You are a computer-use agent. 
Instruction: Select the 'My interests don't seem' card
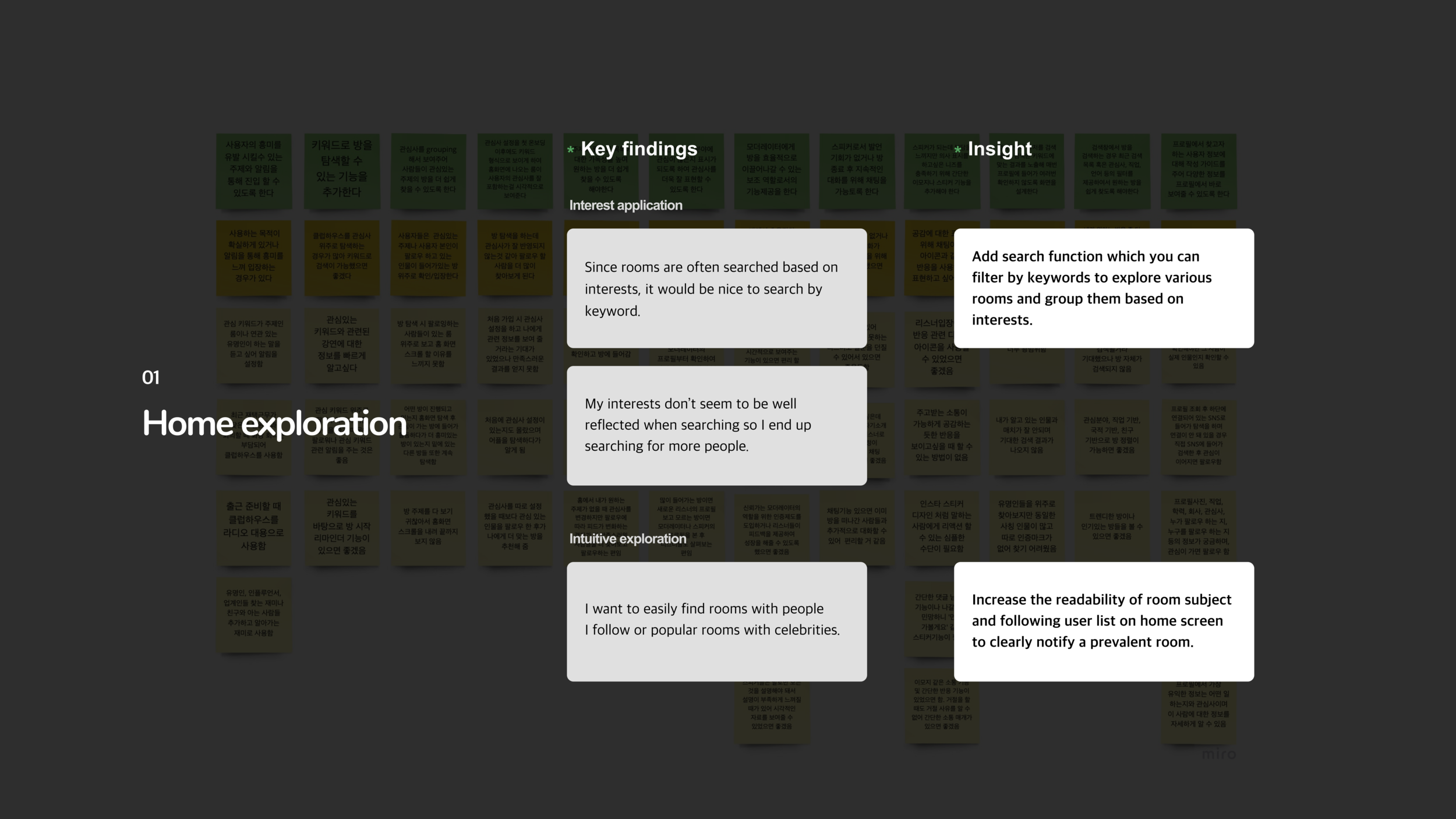click(716, 425)
